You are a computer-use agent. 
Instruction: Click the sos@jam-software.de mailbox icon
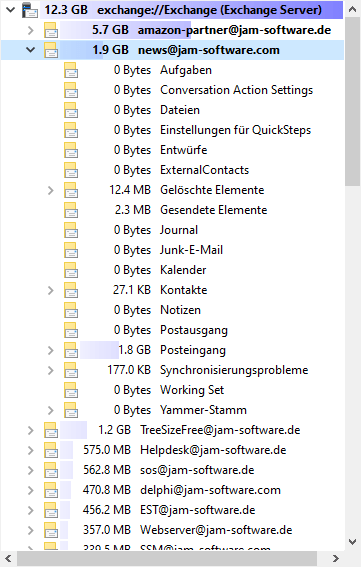click(51, 470)
